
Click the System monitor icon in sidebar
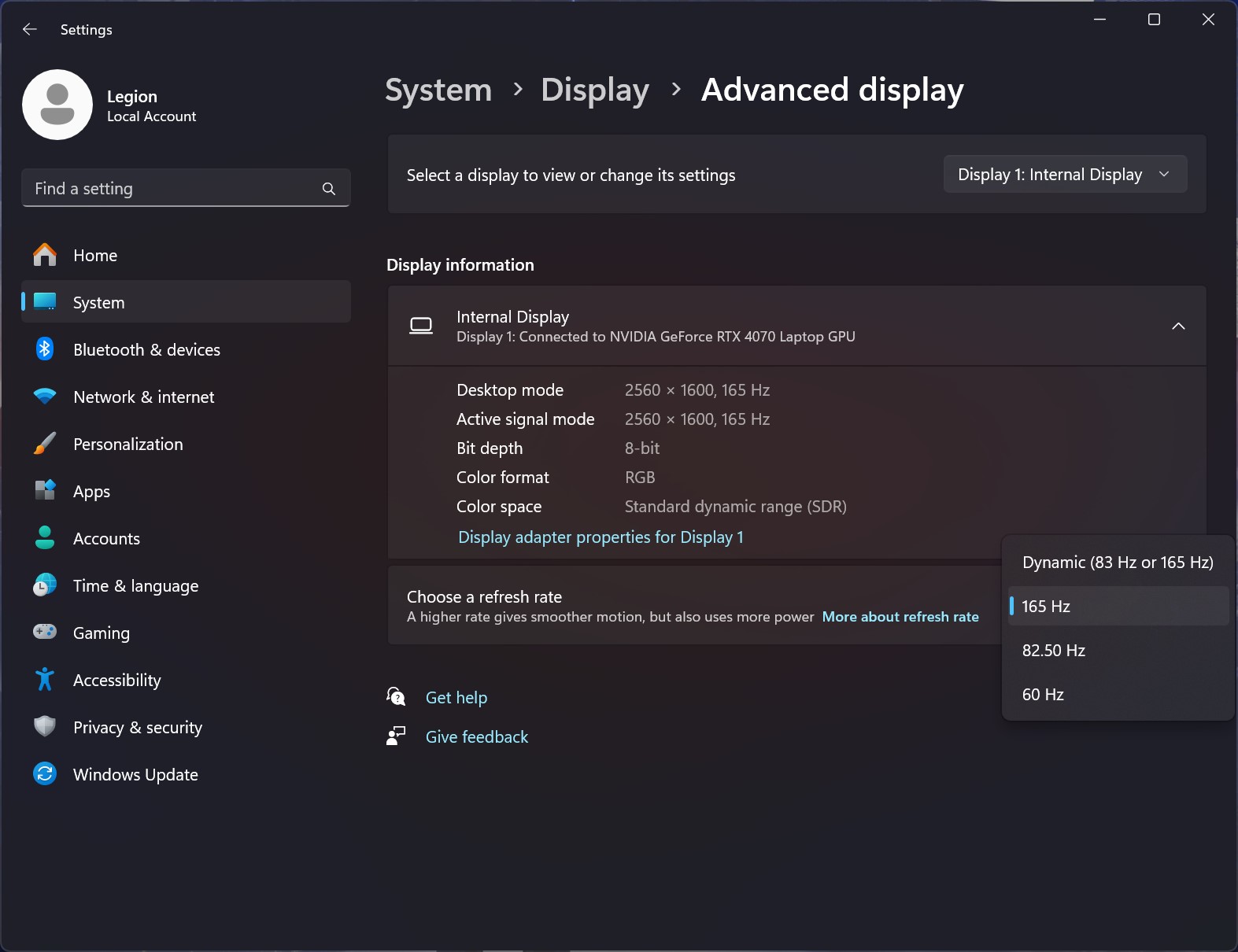45,302
